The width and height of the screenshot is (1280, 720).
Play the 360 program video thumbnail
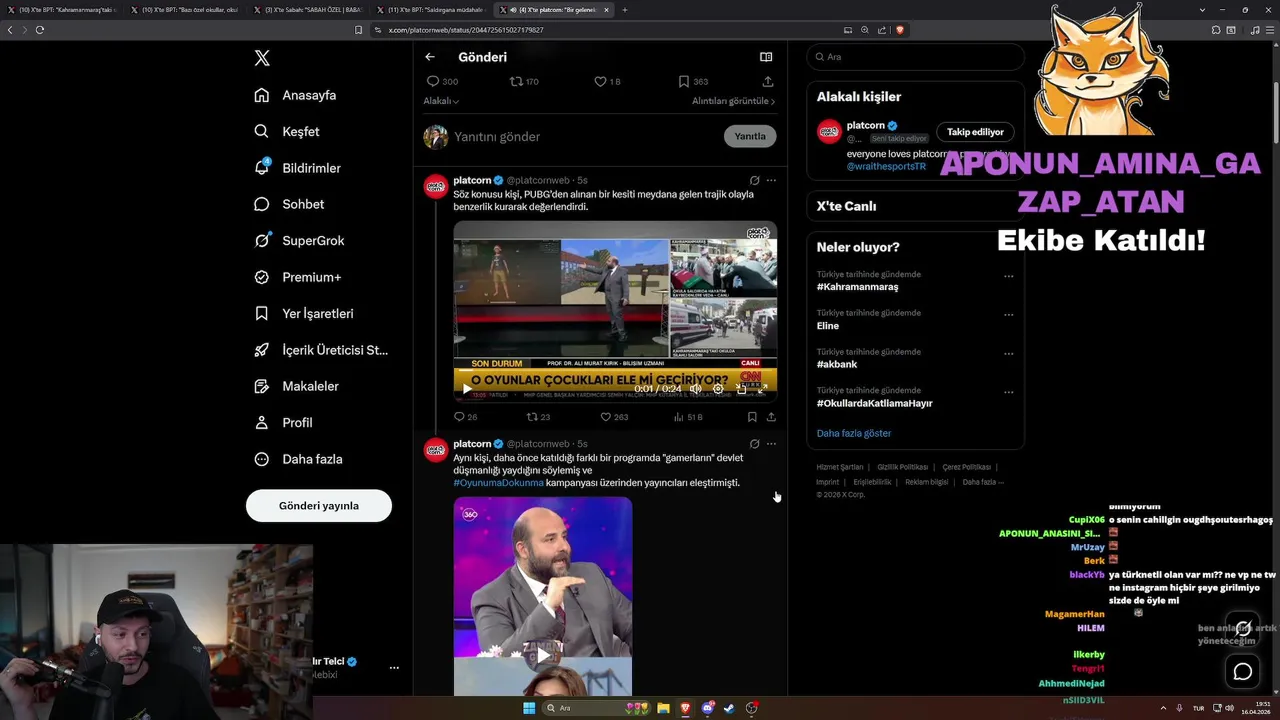coord(543,655)
